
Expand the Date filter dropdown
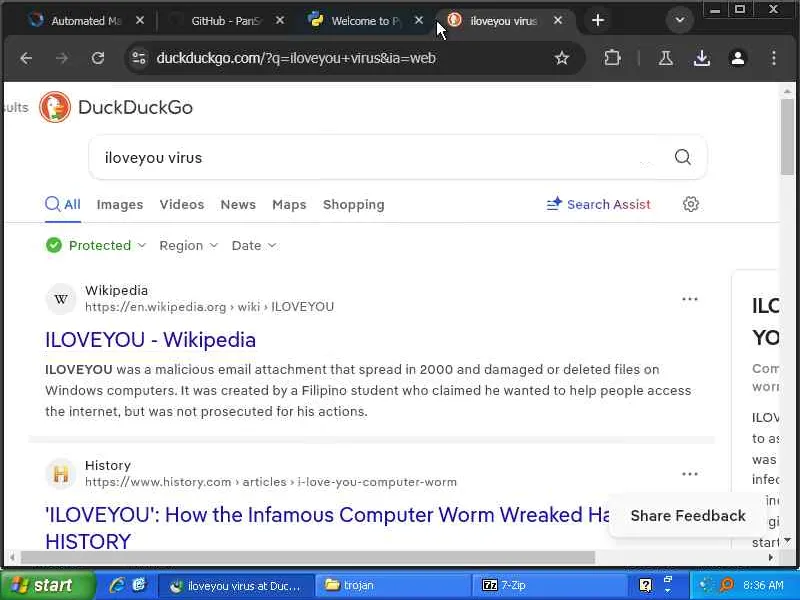pyautogui.click(x=254, y=245)
